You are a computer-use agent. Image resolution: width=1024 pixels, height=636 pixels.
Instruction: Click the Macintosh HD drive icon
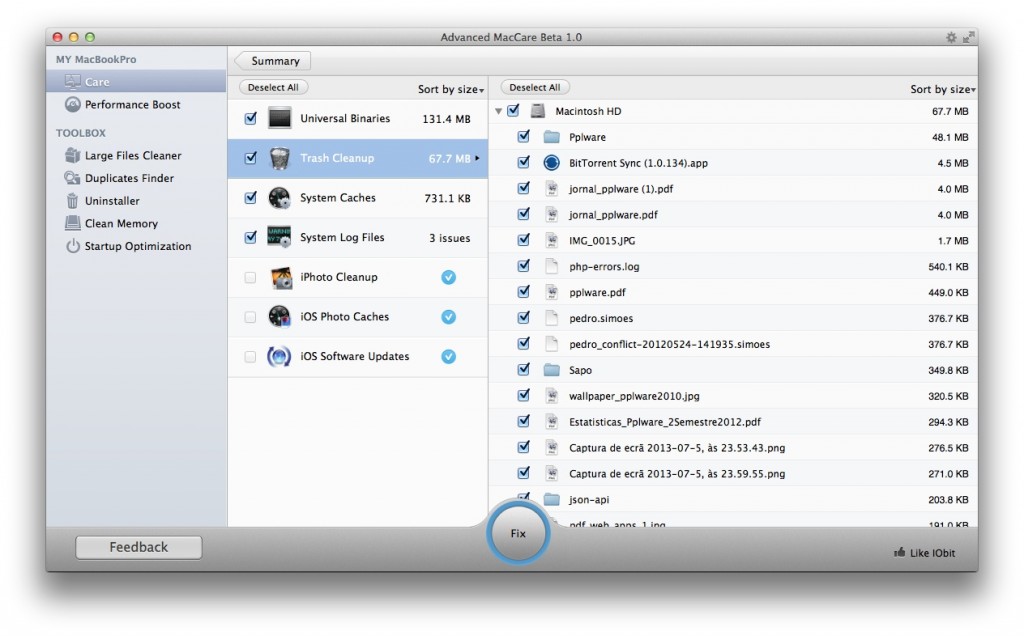pos(537,111)
